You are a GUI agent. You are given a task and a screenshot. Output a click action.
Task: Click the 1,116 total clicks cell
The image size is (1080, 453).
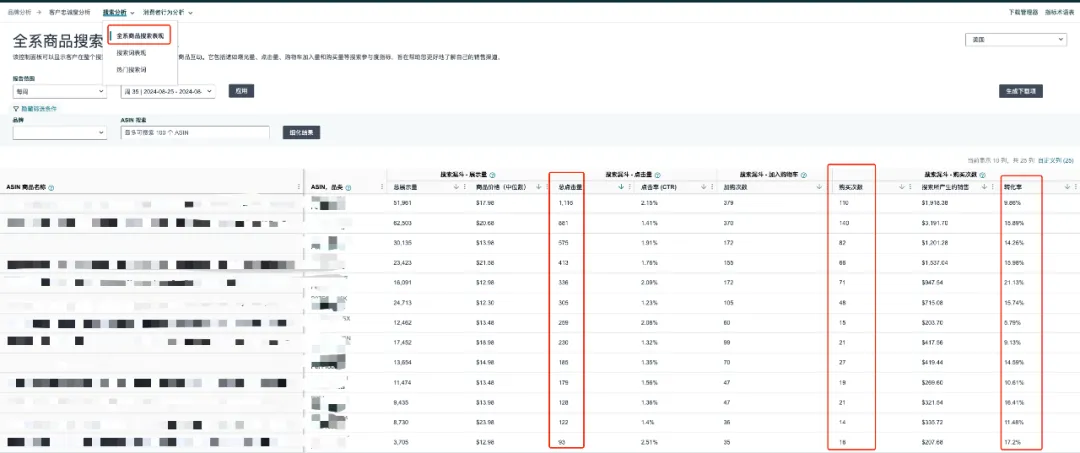pyautogui.click(x=565, y=203)
